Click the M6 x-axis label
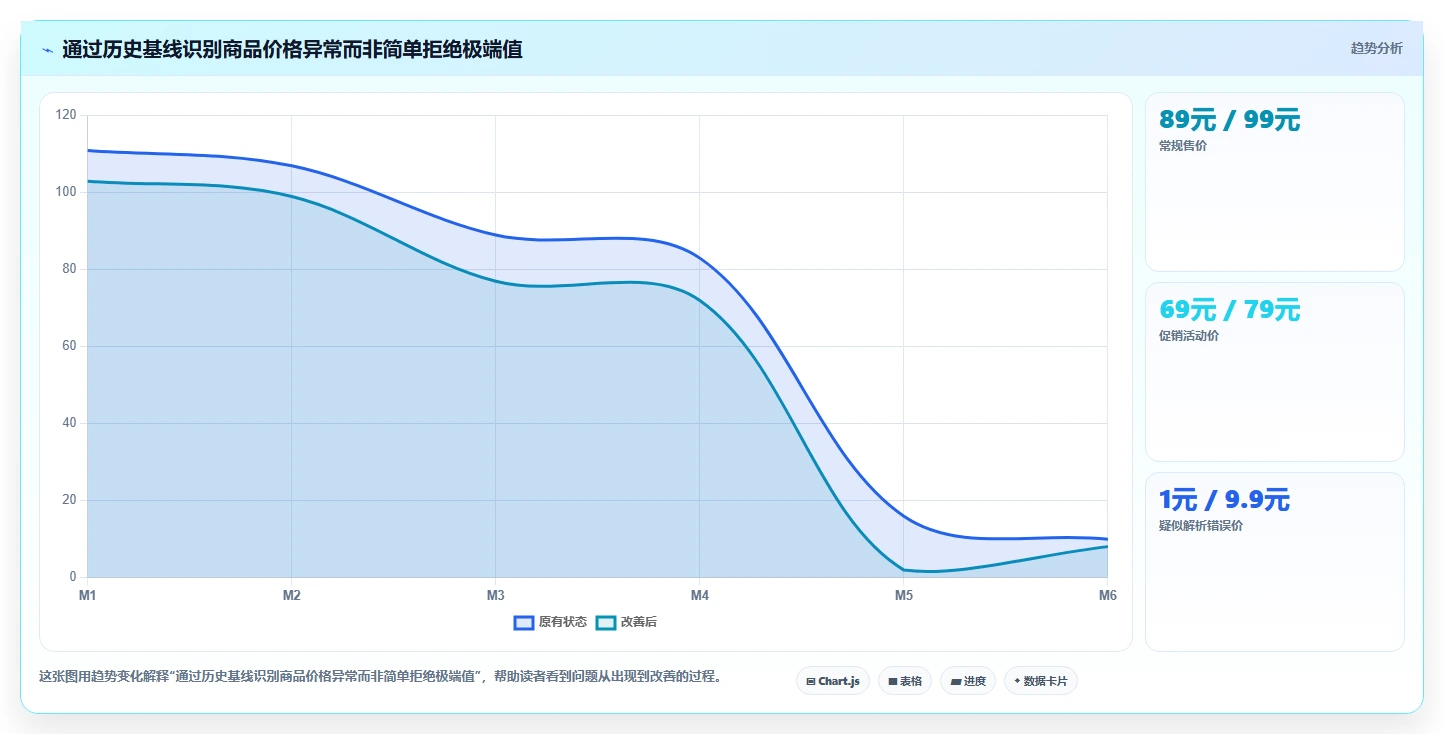The image size is (1444, 734). [x=1108, y=595]
